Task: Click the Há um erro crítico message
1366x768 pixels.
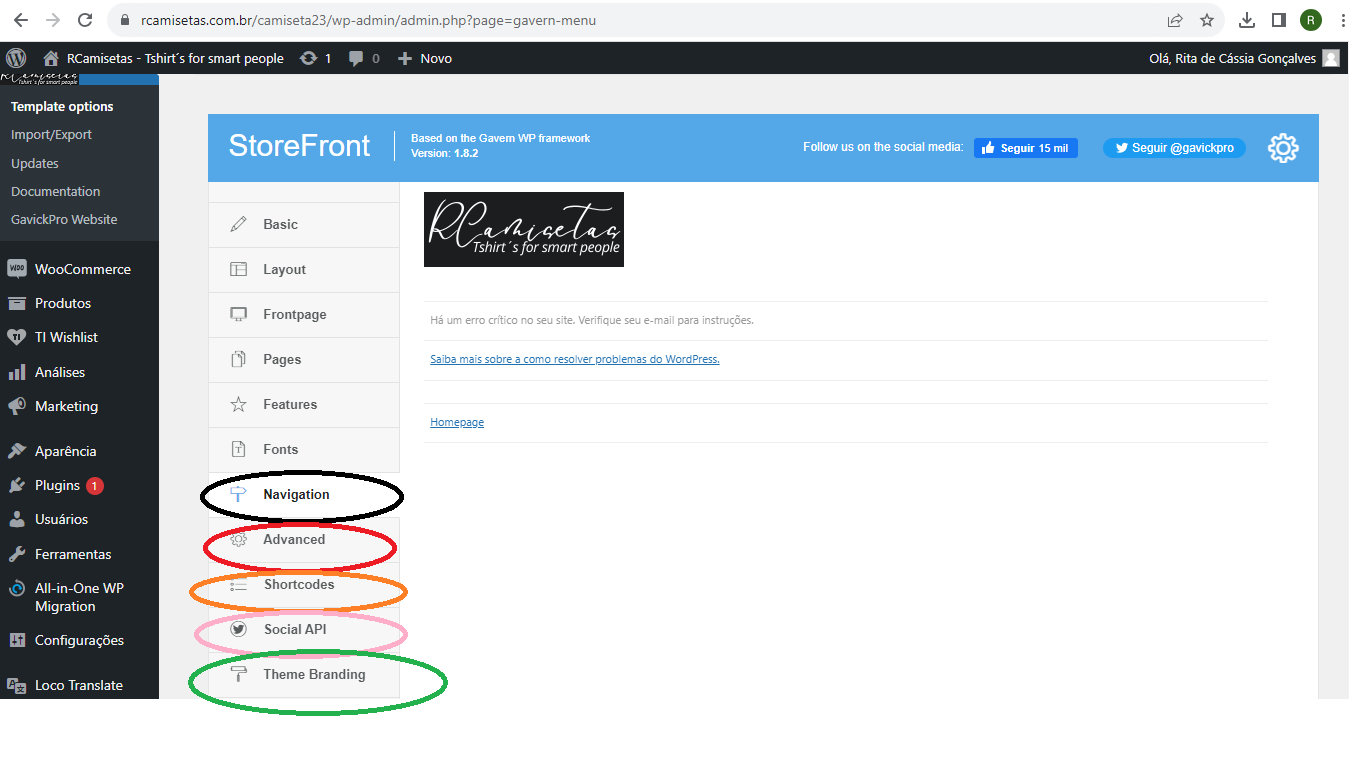Action: tap(592, 321)
